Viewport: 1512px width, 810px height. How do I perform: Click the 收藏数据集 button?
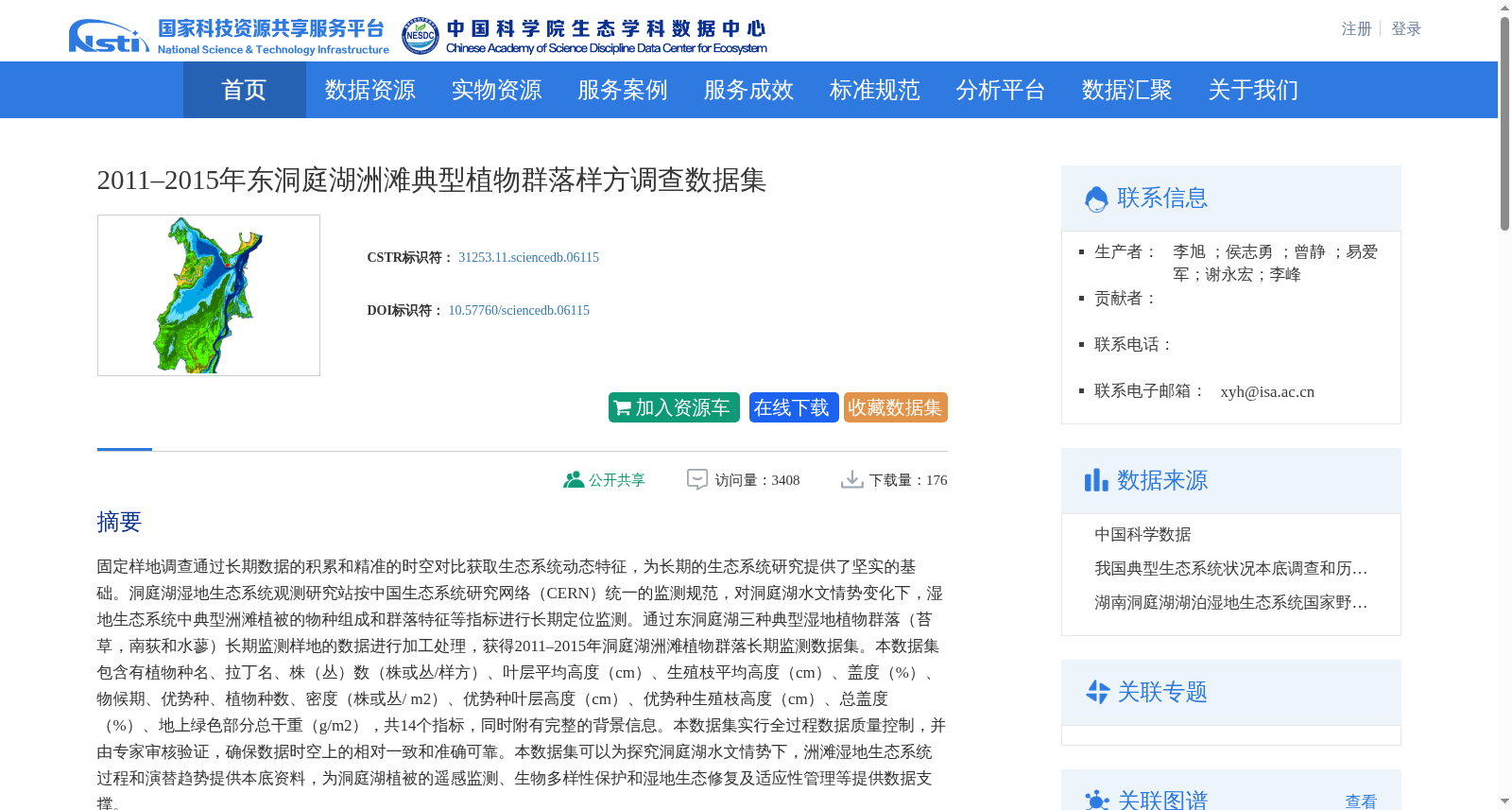click(x=896, y=407)
